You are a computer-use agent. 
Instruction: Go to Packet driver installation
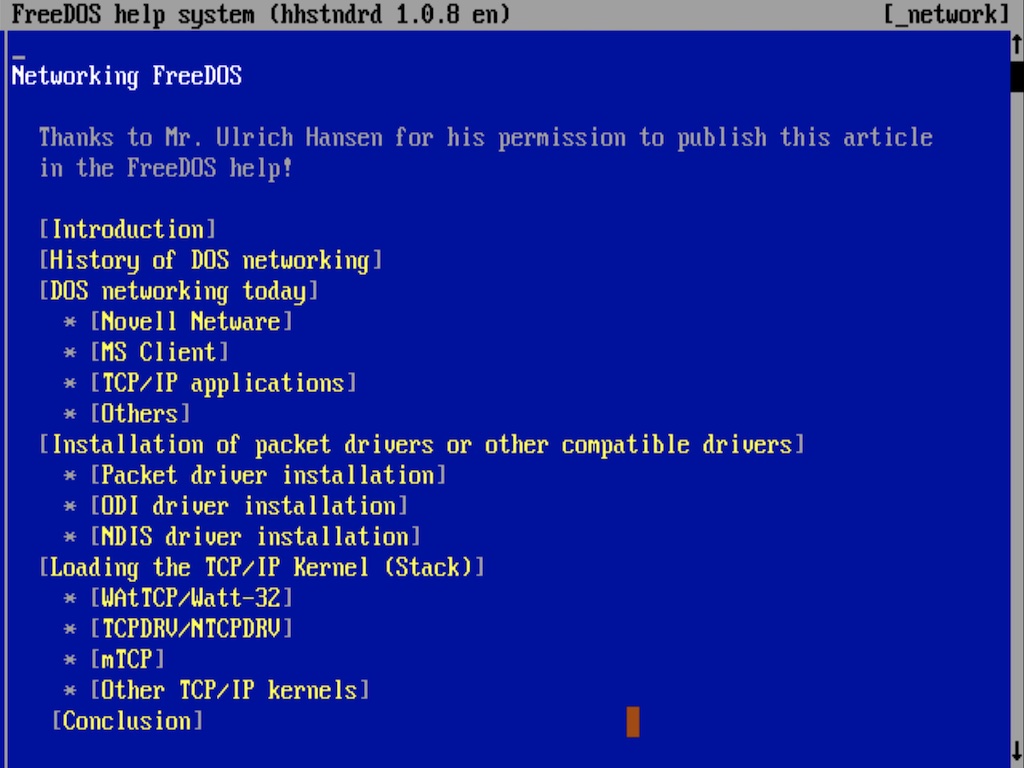pyautogui.click(x=268, y=475)
